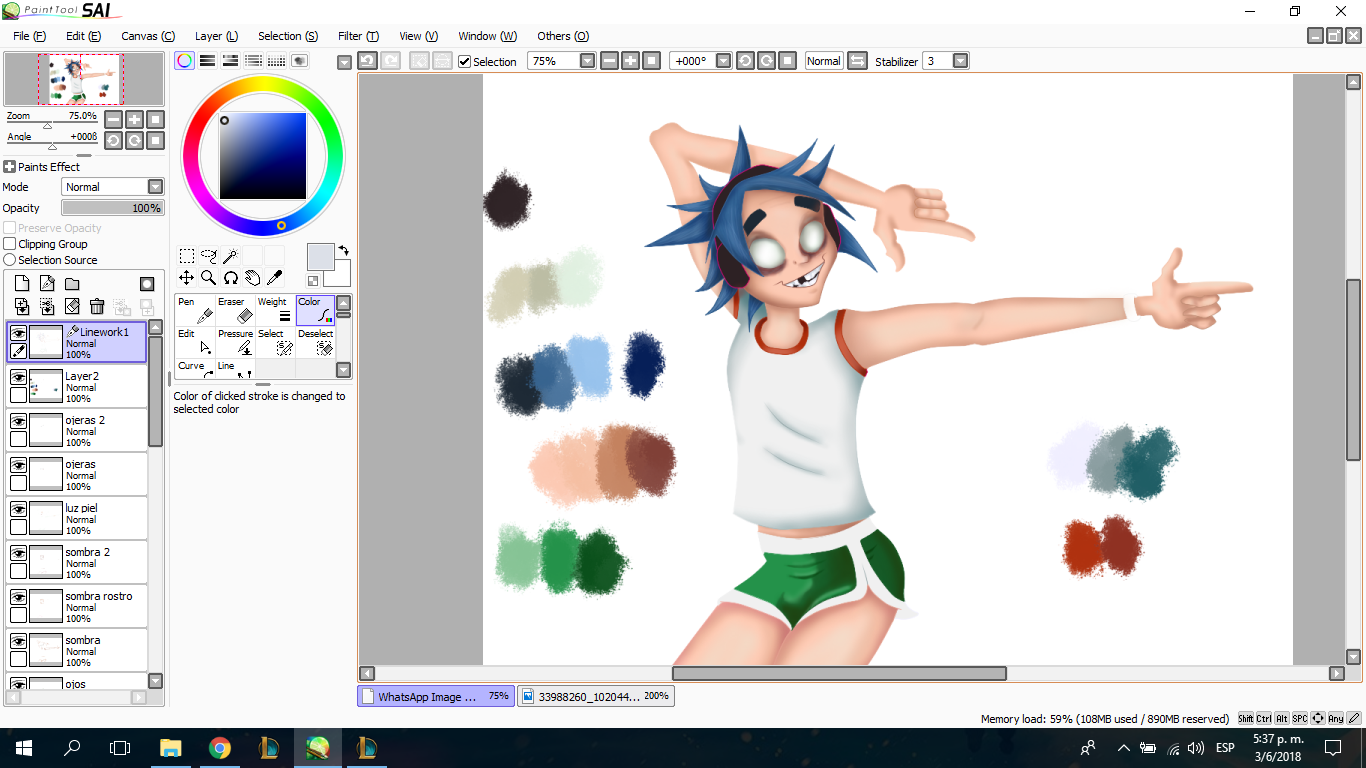Open the color panel options dropdown arrow

tap(344, 62)
